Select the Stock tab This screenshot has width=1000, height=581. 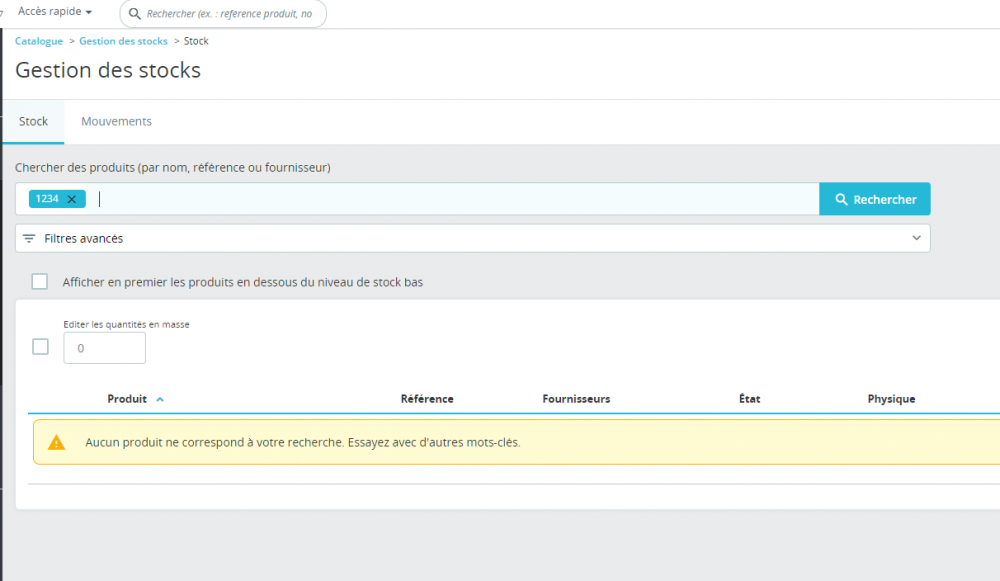(x=33, y=121)
